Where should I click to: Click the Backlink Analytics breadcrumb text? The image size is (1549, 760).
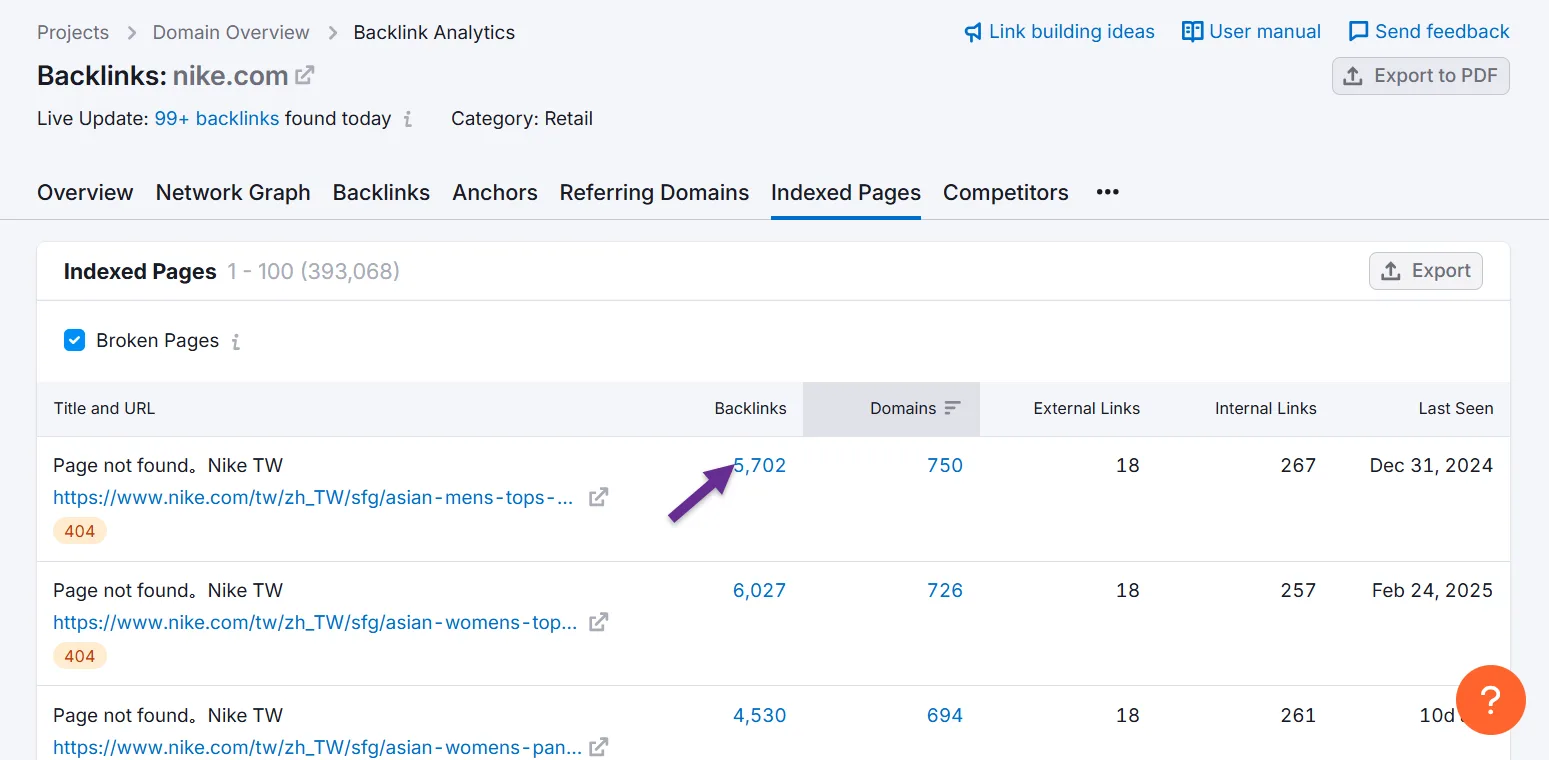point(434,32)
